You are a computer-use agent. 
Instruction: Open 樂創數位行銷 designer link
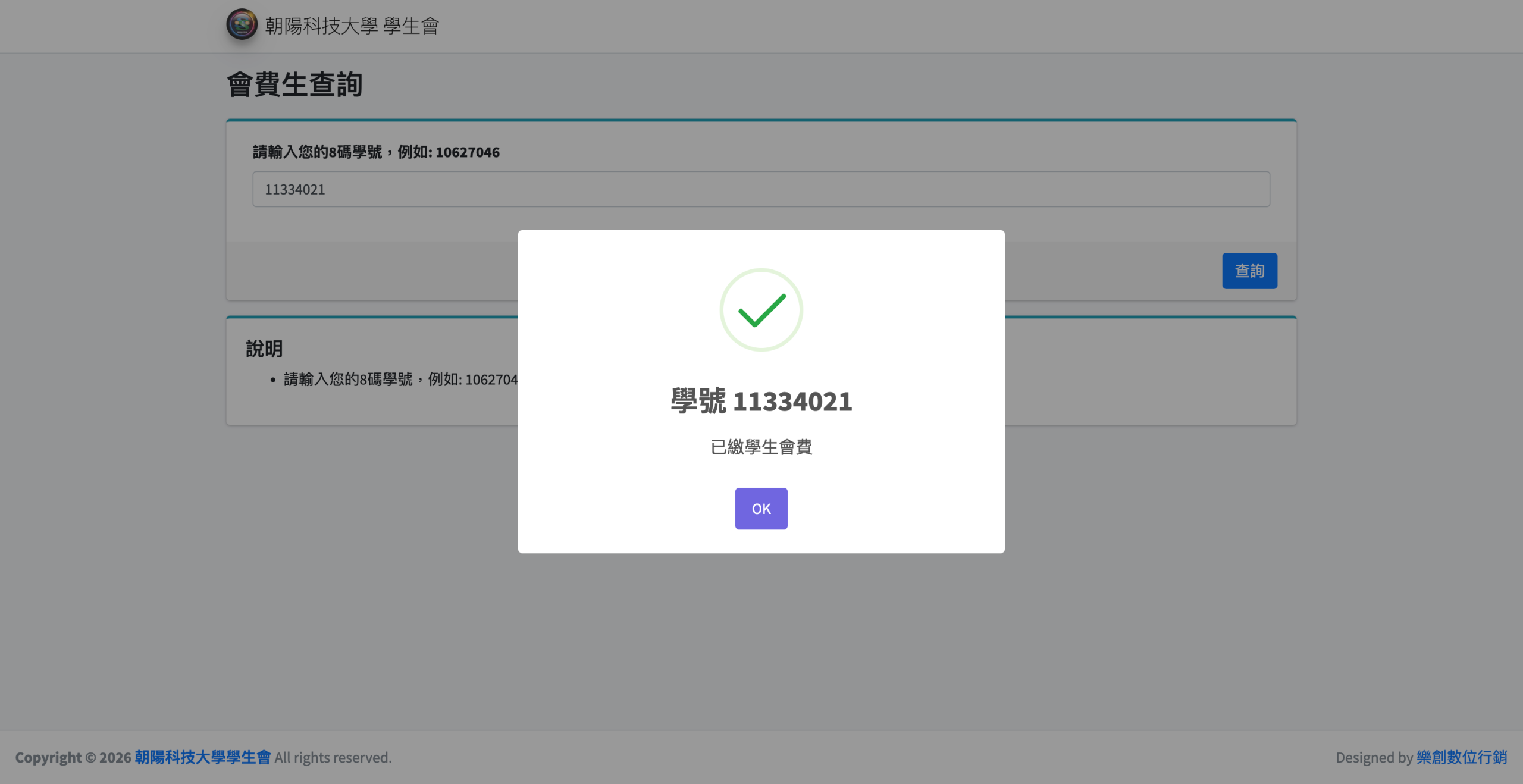pos(1461,757)
